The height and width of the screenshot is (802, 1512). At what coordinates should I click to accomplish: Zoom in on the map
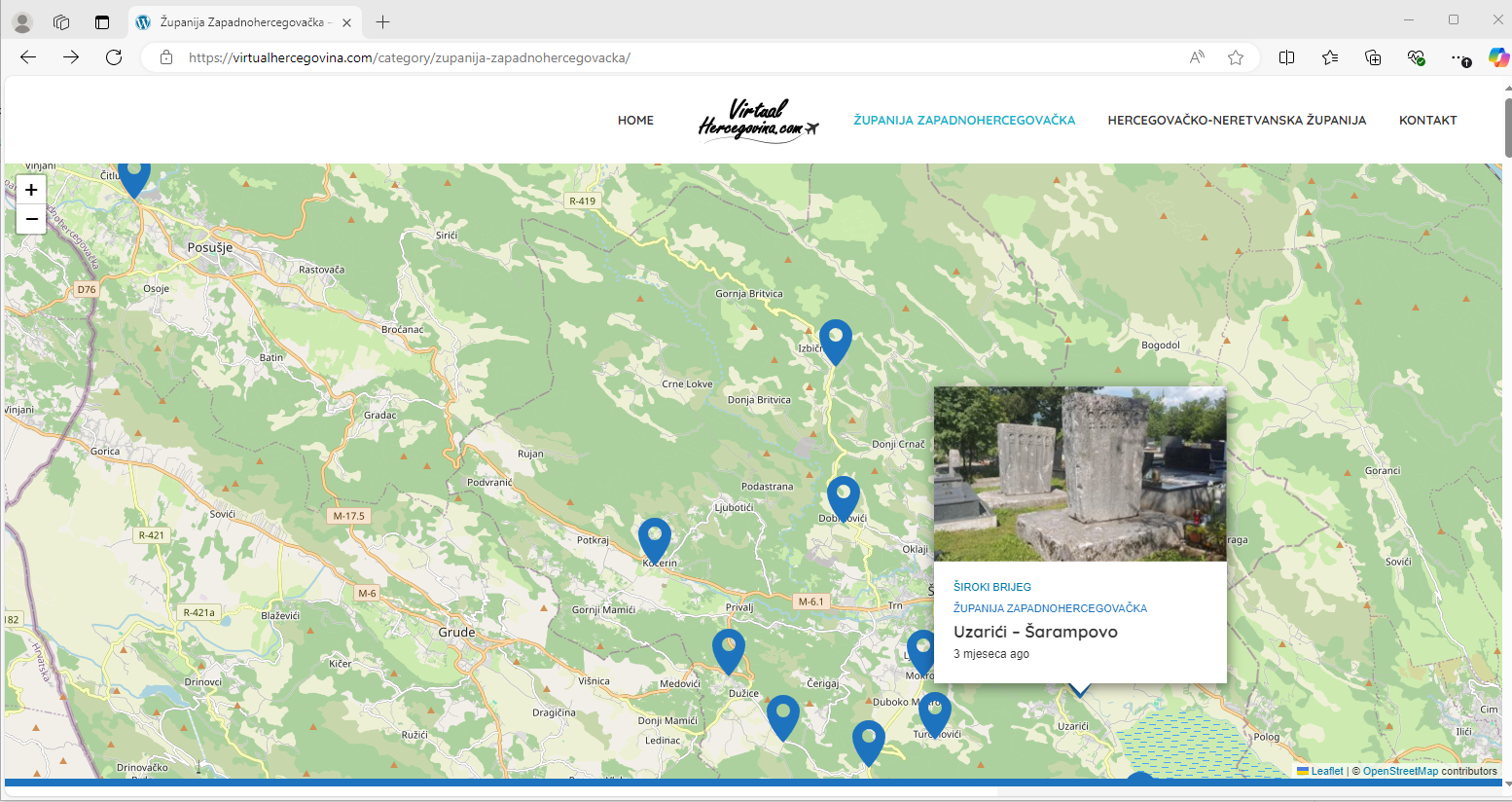pos(31,190)
